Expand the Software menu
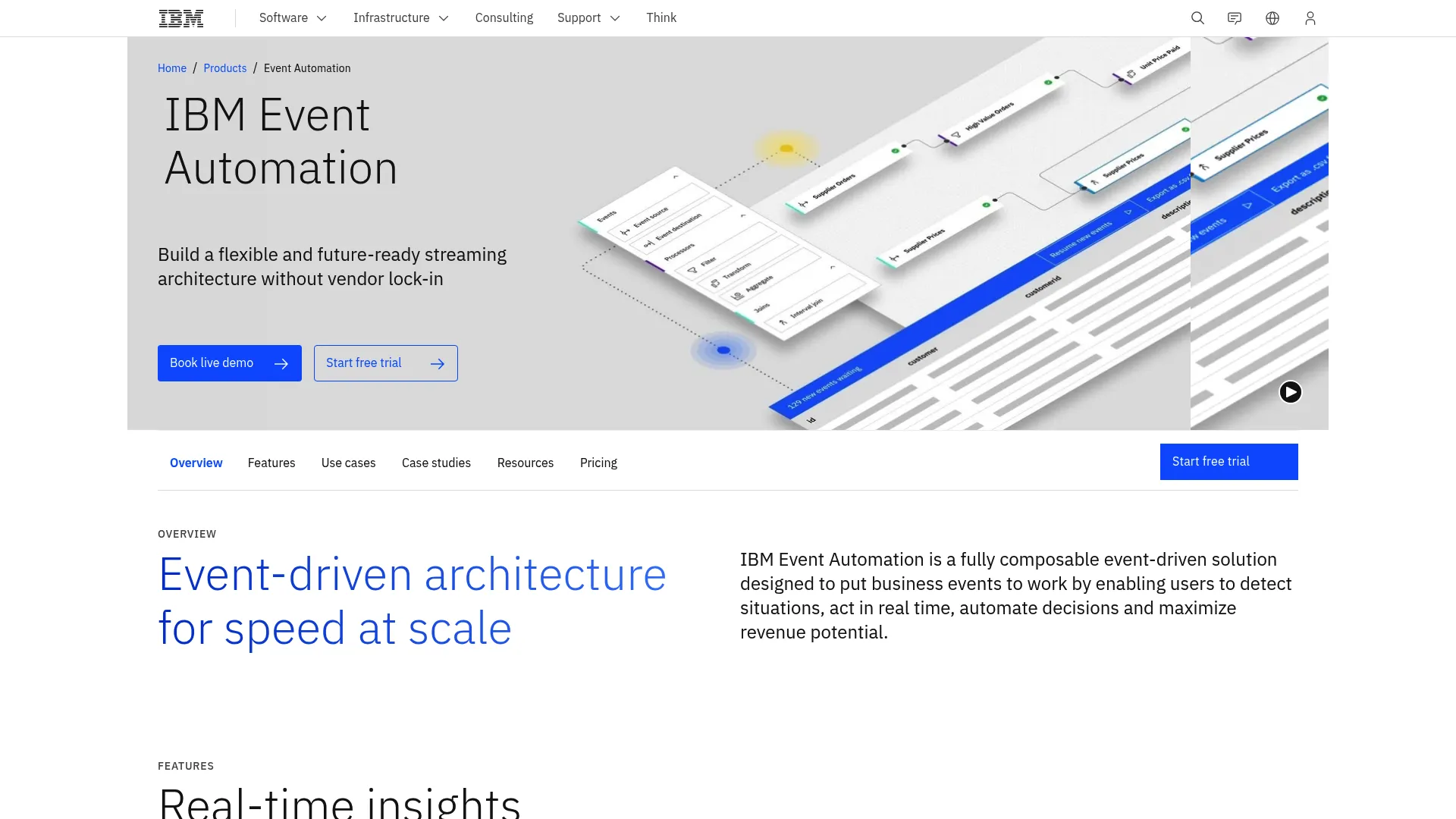The width and height of the screenshot is (1456, 819). (x=293, y=18)
